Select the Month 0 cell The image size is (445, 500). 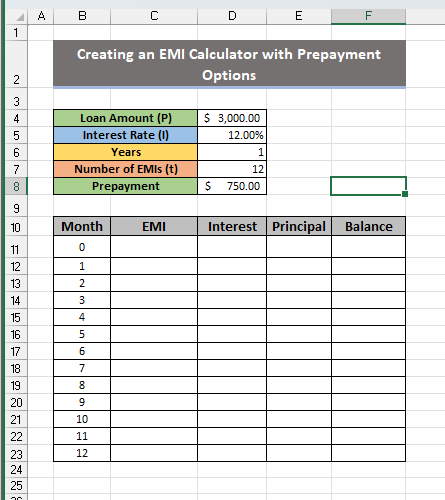click(x=82, y=247)
